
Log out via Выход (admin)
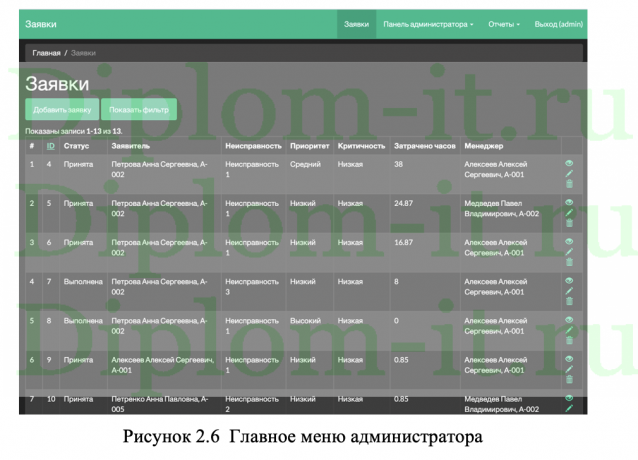pyautogui.click(x=558, y=24)
